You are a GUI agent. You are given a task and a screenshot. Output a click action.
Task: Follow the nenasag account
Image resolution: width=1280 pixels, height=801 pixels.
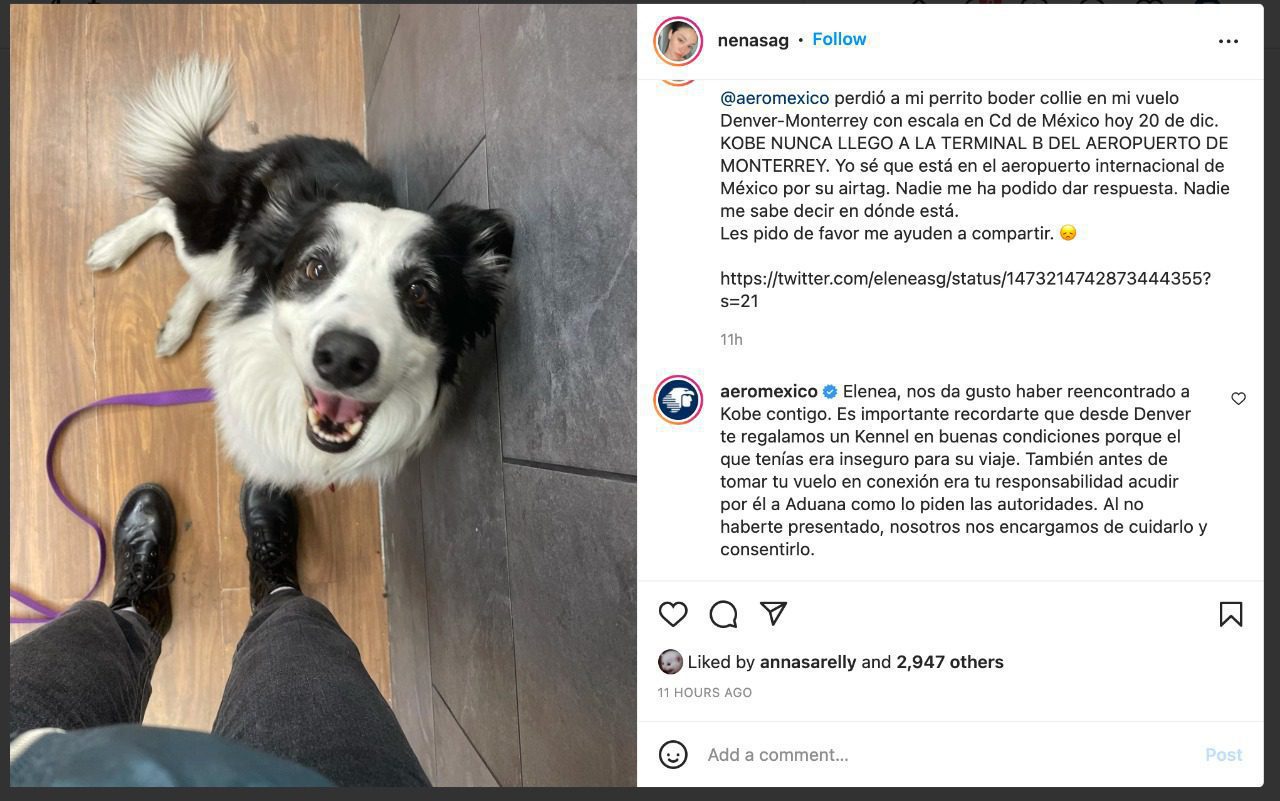click(x=839, y=39)
